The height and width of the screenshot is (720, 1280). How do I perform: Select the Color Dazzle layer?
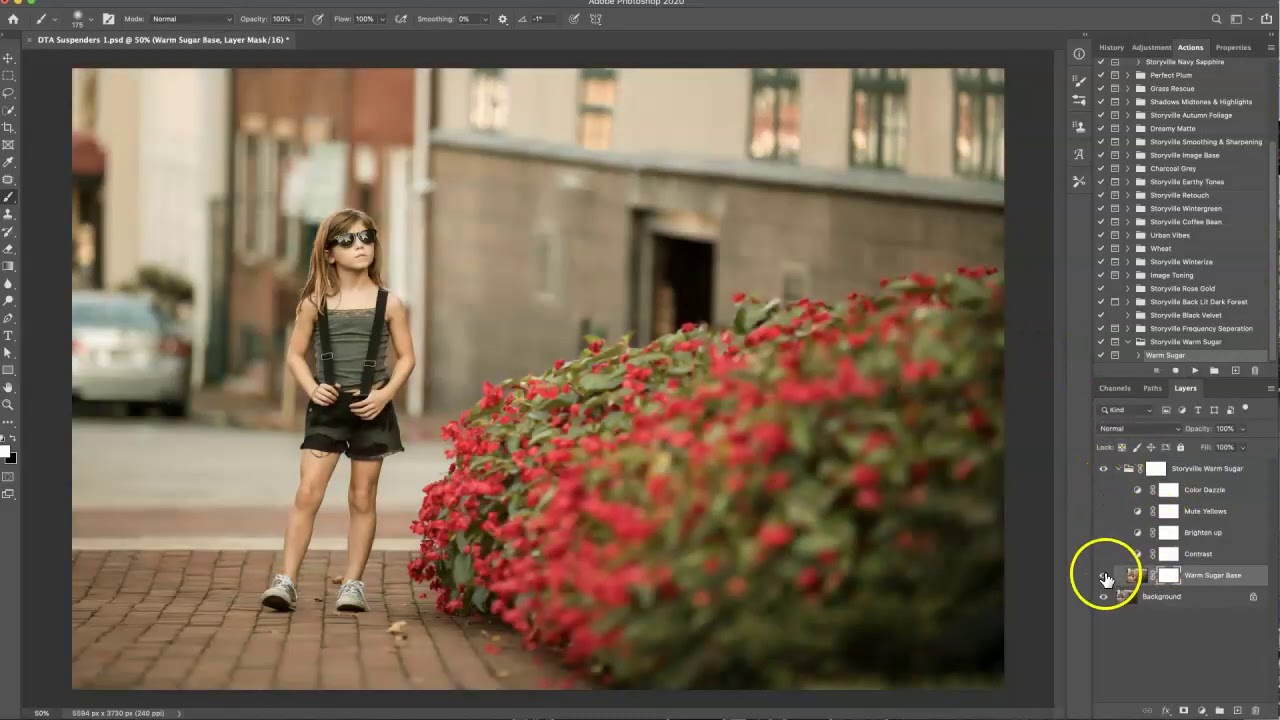(x=1204, y=490)
